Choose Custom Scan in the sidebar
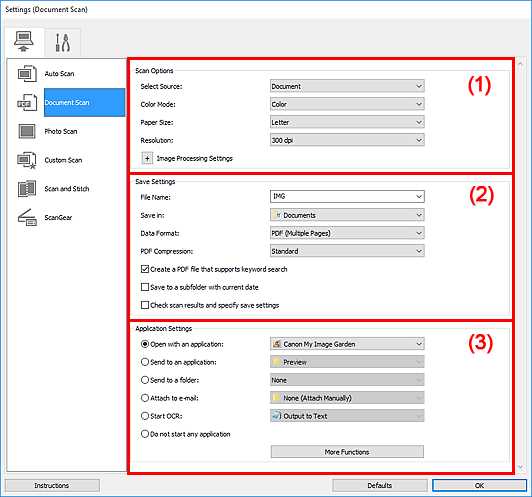This screenshot has width=532, height=497. click(x=63, y=160)
